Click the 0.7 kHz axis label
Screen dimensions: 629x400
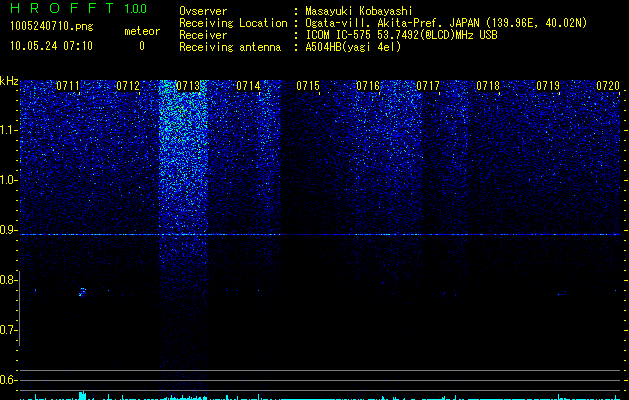pyautogui.click(x=9, y=330)
